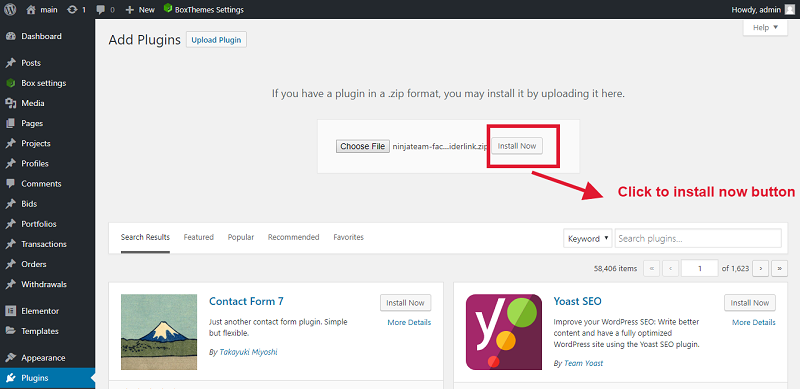Image resolution: width=800 pixels, height=389 pixels.
Task: Open the Contact Form 7 title link
Action: coord(246,301)
